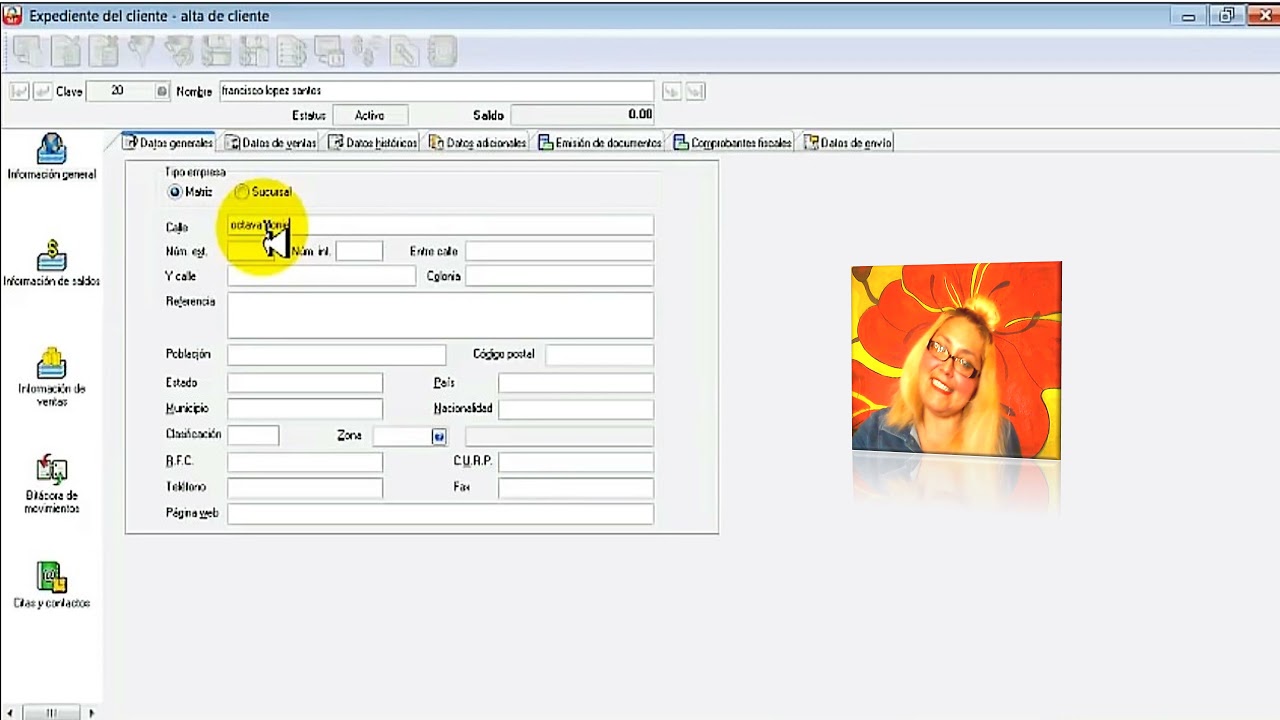Screen dimensions: 1280x720
Task: Click the Estado input field
Action: [x=305, y=384]
